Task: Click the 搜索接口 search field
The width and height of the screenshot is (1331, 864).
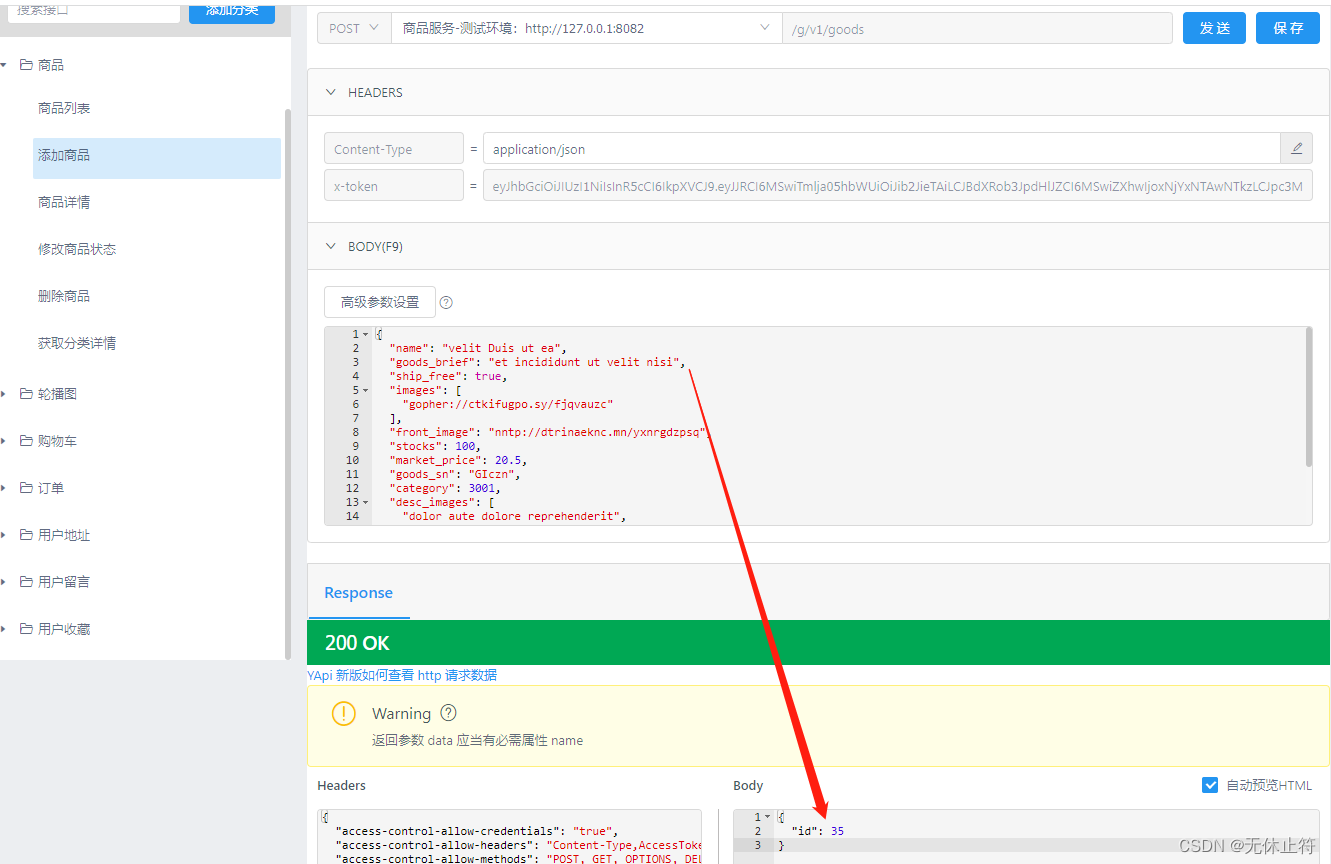Action: [92, 10]
